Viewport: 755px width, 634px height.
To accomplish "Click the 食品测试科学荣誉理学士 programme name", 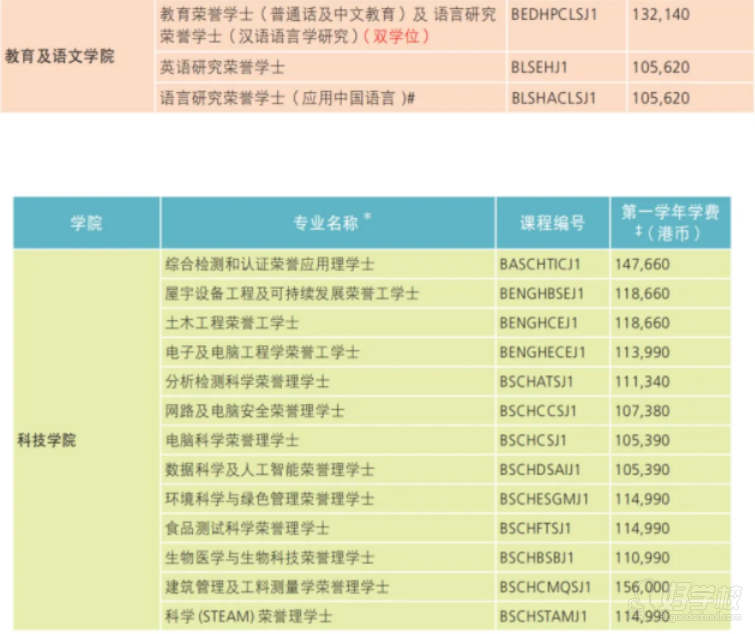I will click(247, 528).
